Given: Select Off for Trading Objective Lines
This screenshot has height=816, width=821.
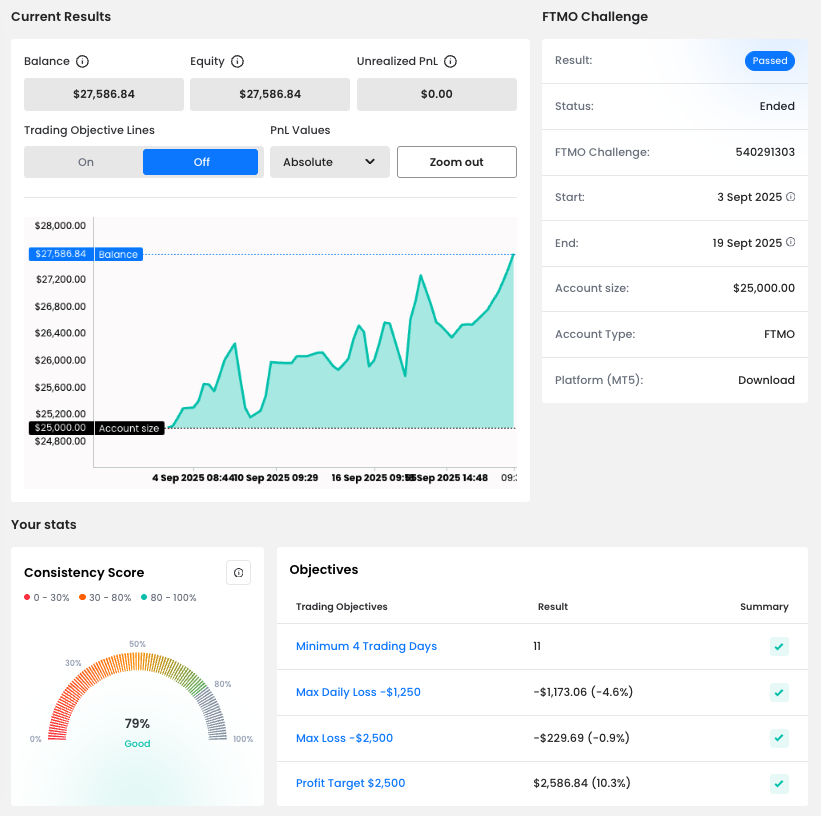Looking at the screenshot, I should click(201, 162).
